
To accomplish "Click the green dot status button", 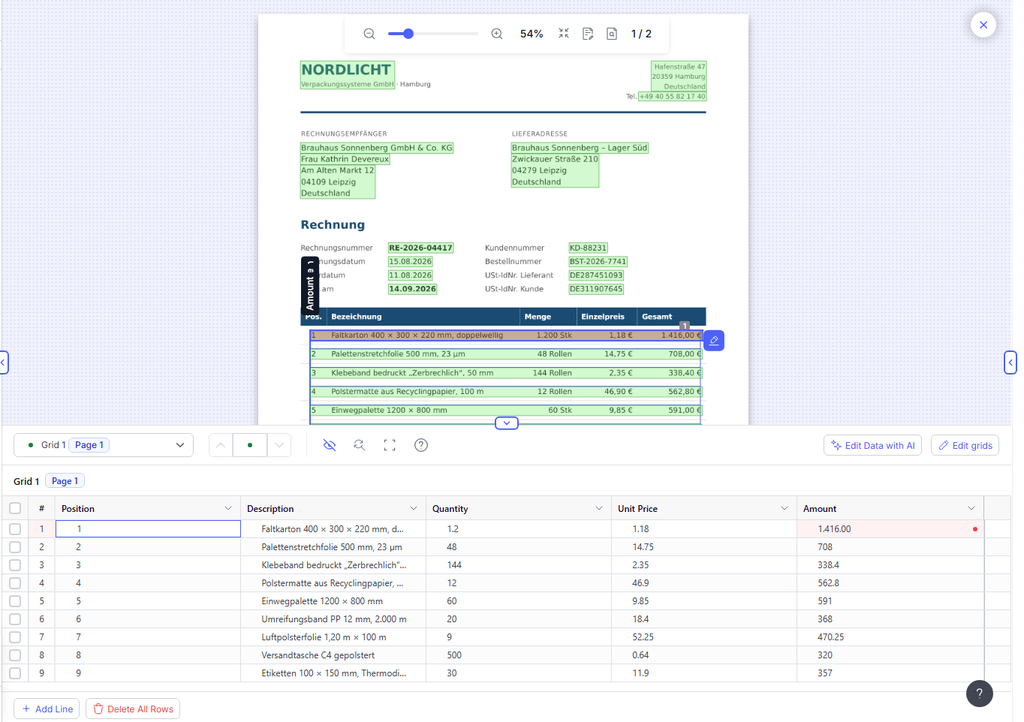I will (x=250, y=445).
